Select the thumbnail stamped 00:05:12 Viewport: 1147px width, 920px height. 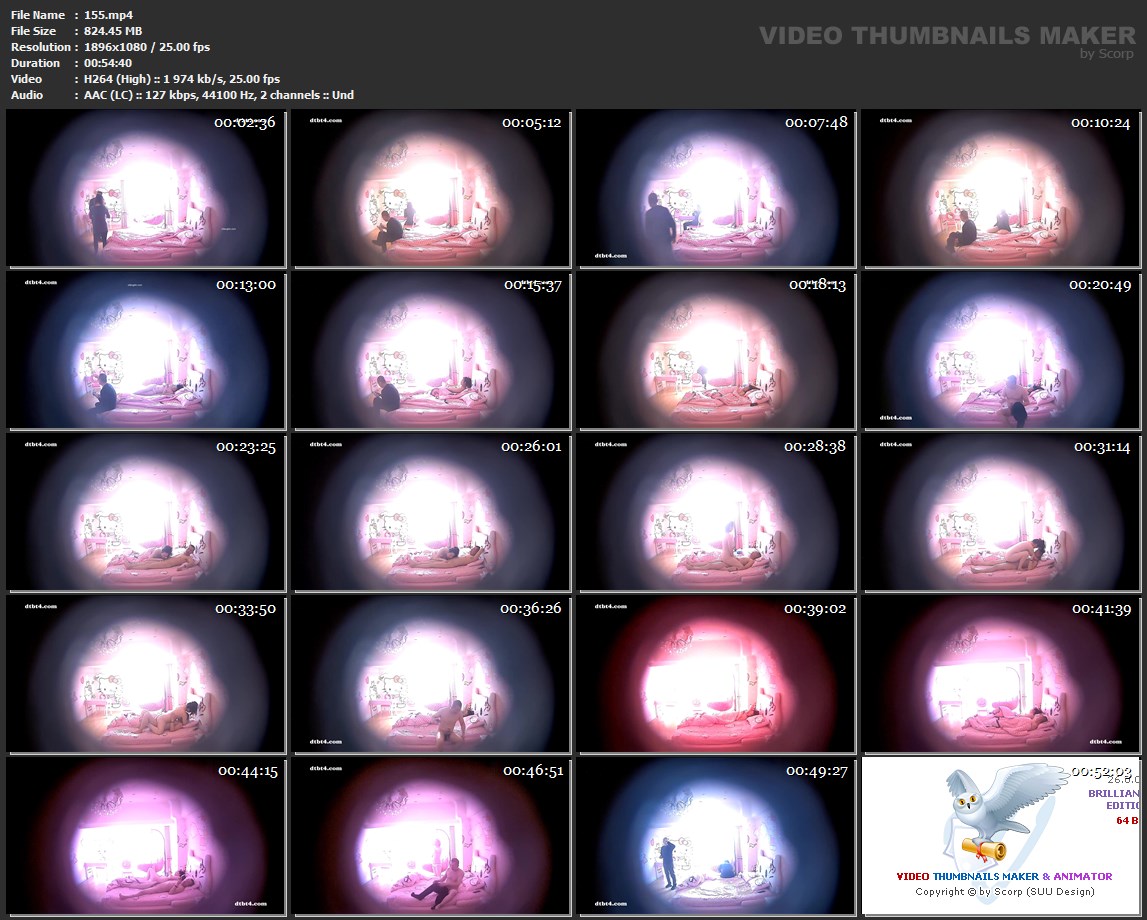tap(431, 188)
